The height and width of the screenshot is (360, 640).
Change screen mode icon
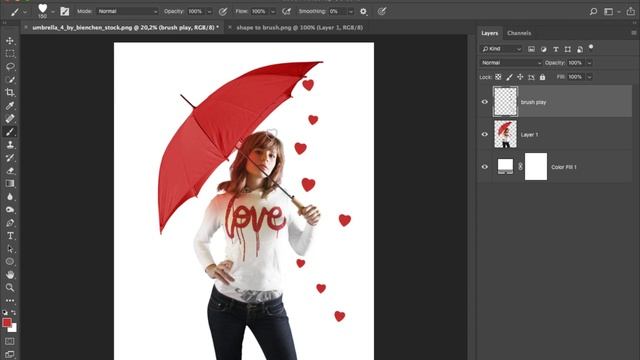pos(10,354)
